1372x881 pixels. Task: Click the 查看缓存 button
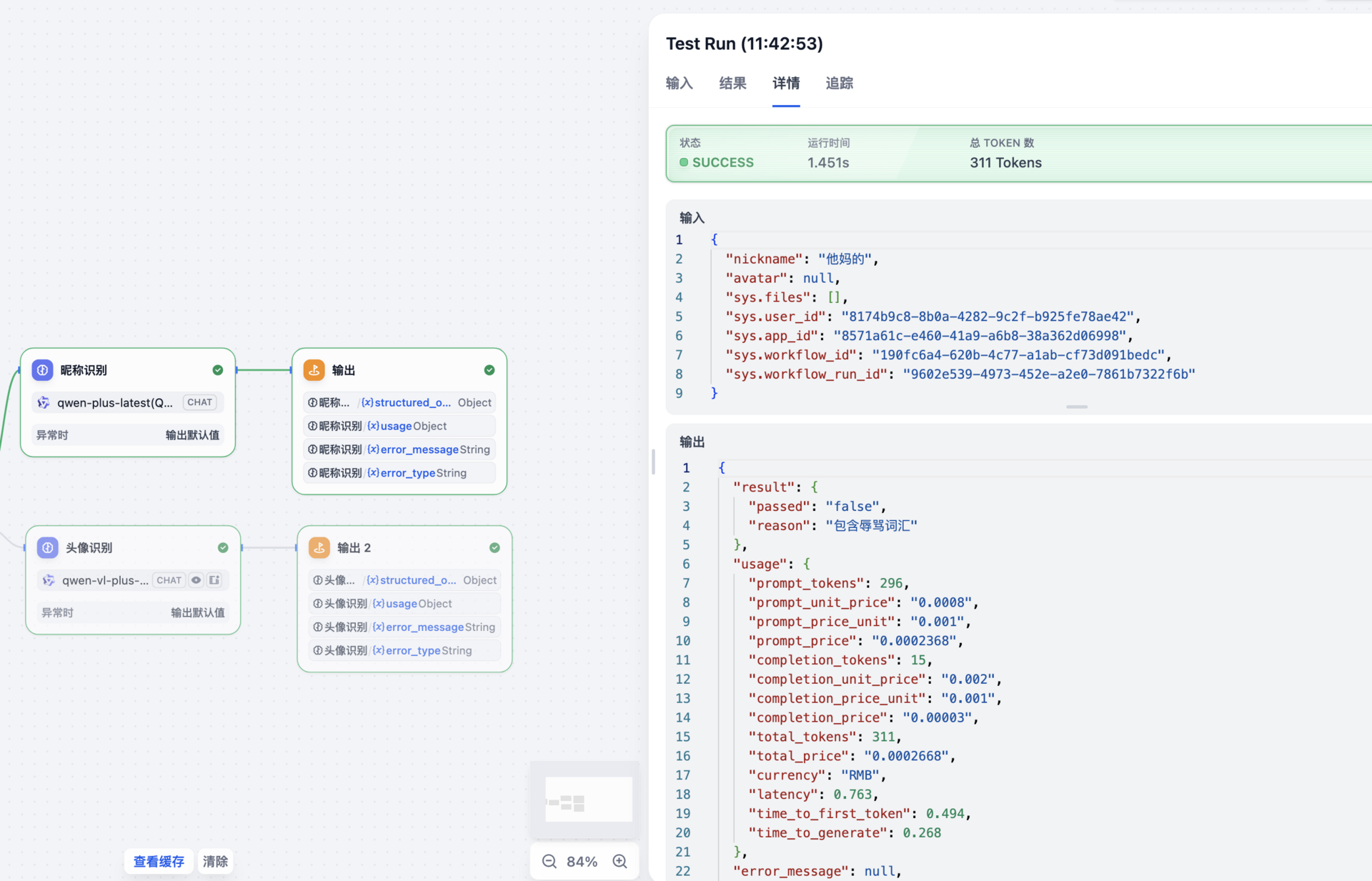[x=159, y=861]
